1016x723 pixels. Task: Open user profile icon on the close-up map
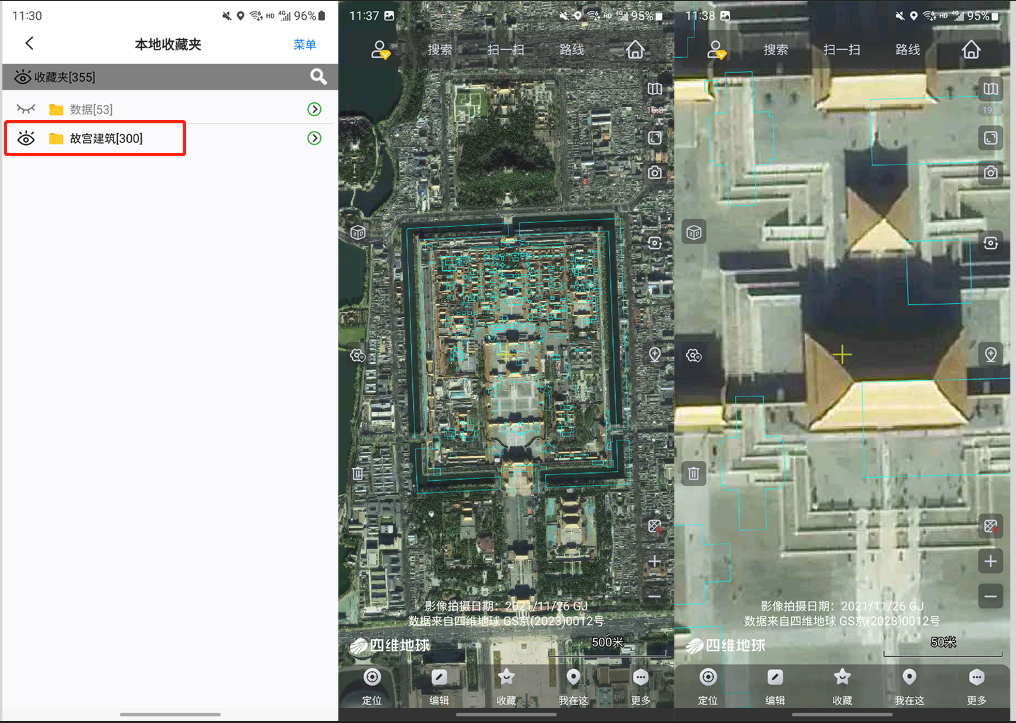pos(716,50)
